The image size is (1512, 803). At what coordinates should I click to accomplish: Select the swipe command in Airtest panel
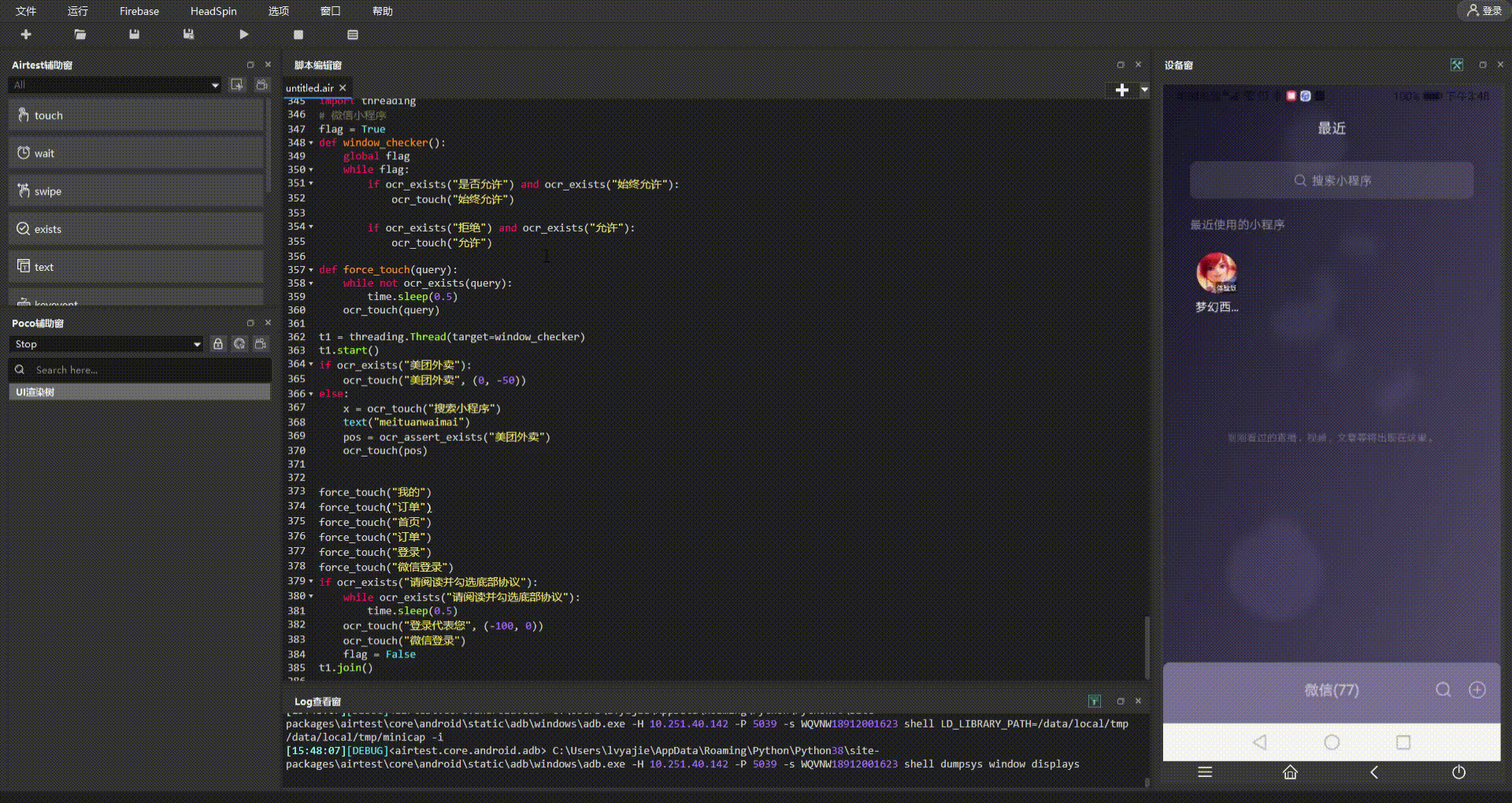pyautogui.click(x=135, y=191)
